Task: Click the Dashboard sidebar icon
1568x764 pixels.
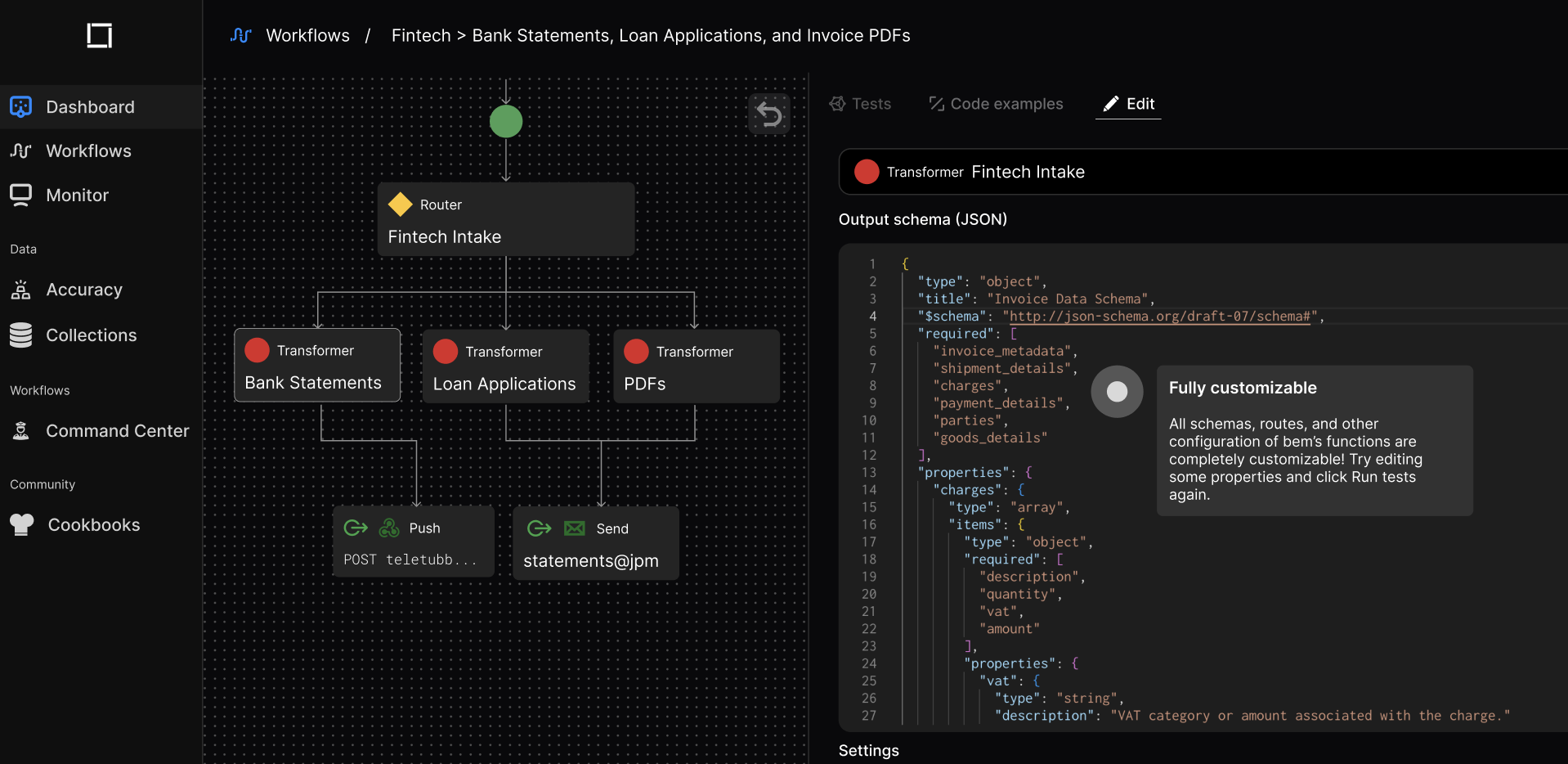Action: (x=21, y=106)
